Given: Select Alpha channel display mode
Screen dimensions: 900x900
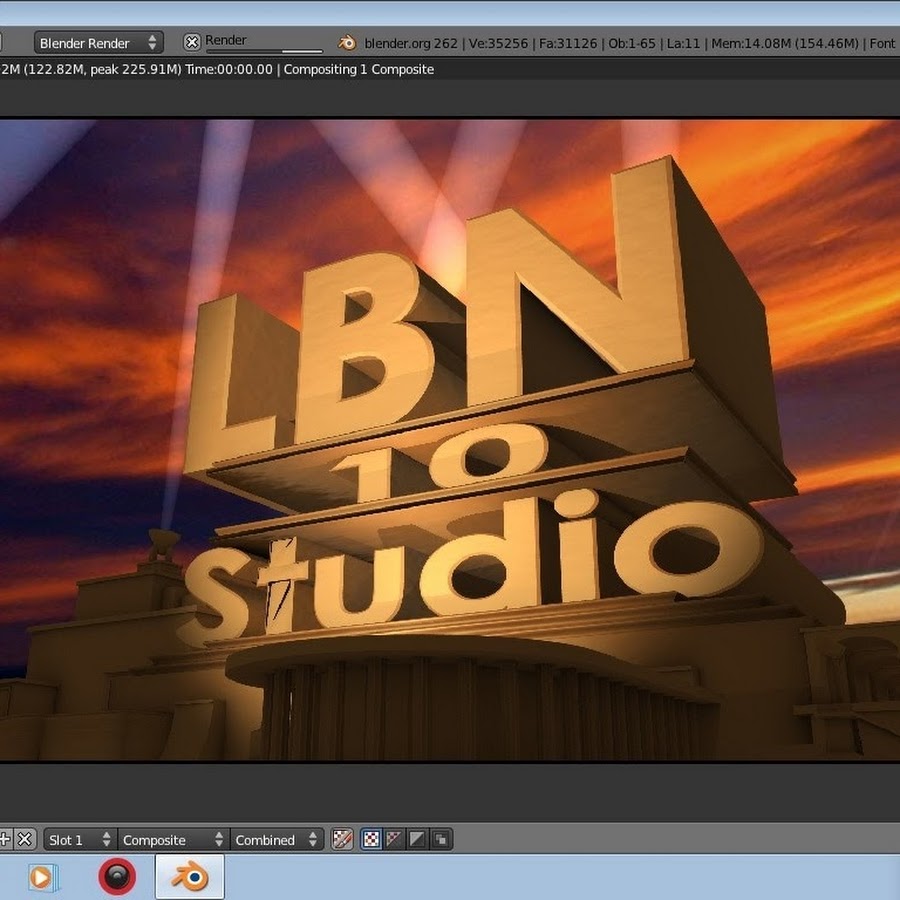Looking at the screenshot, I should click(x=417, y=839).
